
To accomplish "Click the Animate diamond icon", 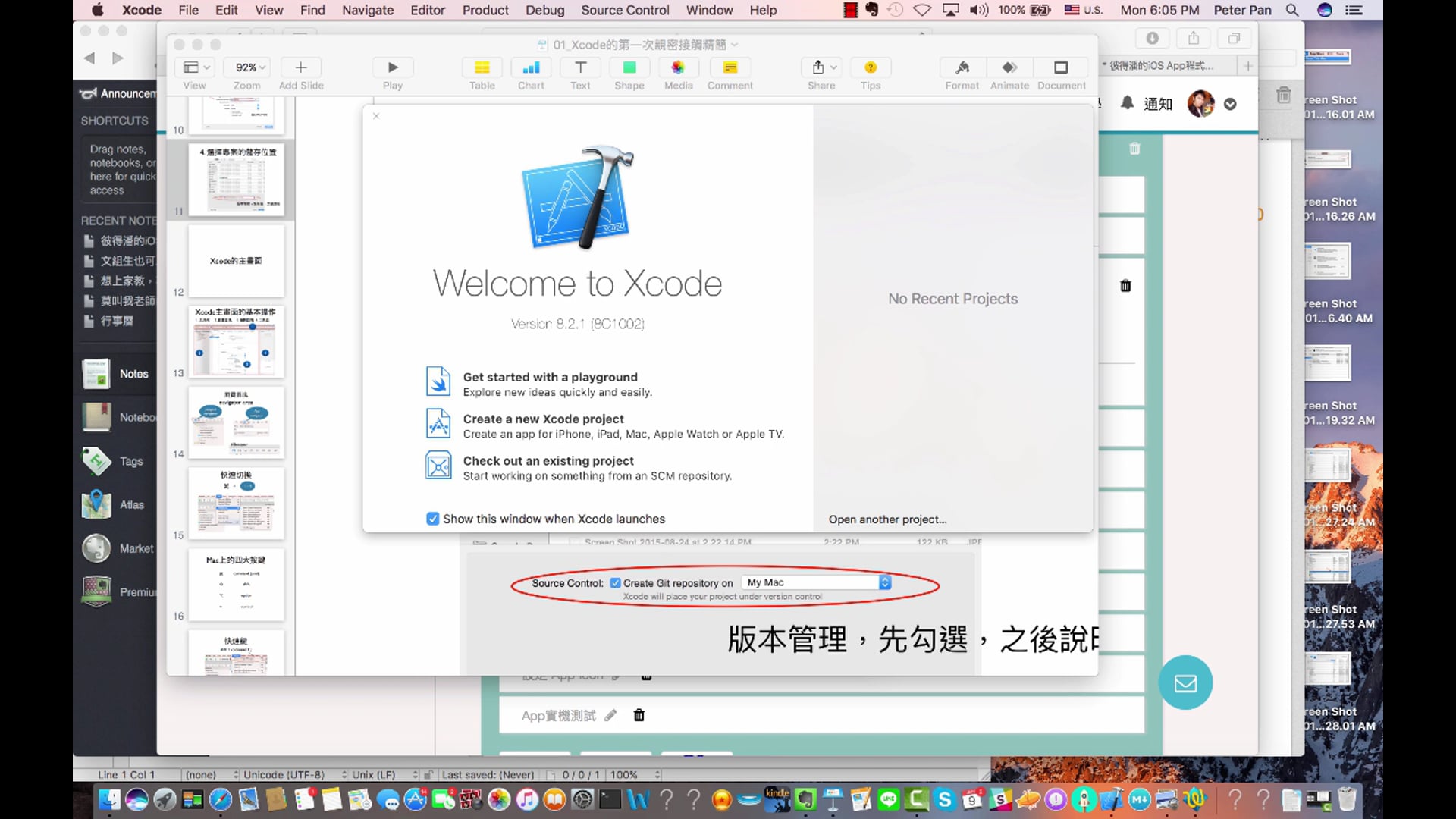I will pos(1009,67).
